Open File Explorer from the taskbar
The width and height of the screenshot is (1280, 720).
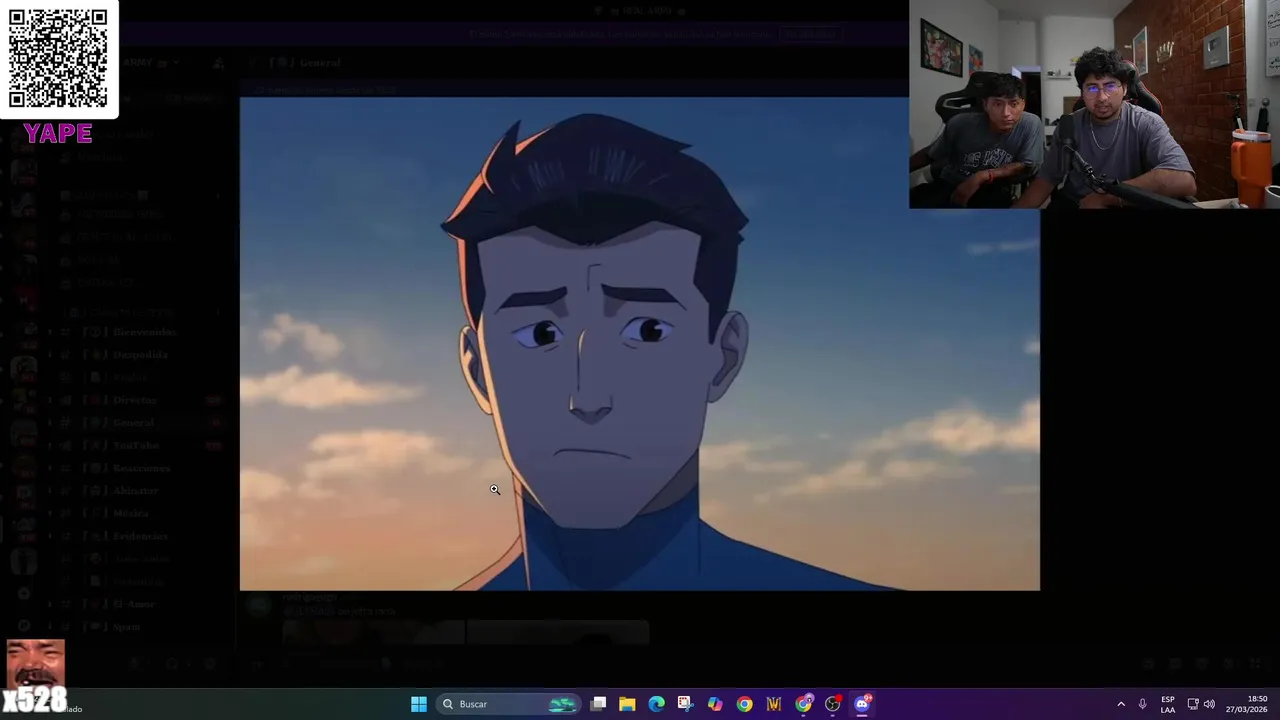pos(627,704)
